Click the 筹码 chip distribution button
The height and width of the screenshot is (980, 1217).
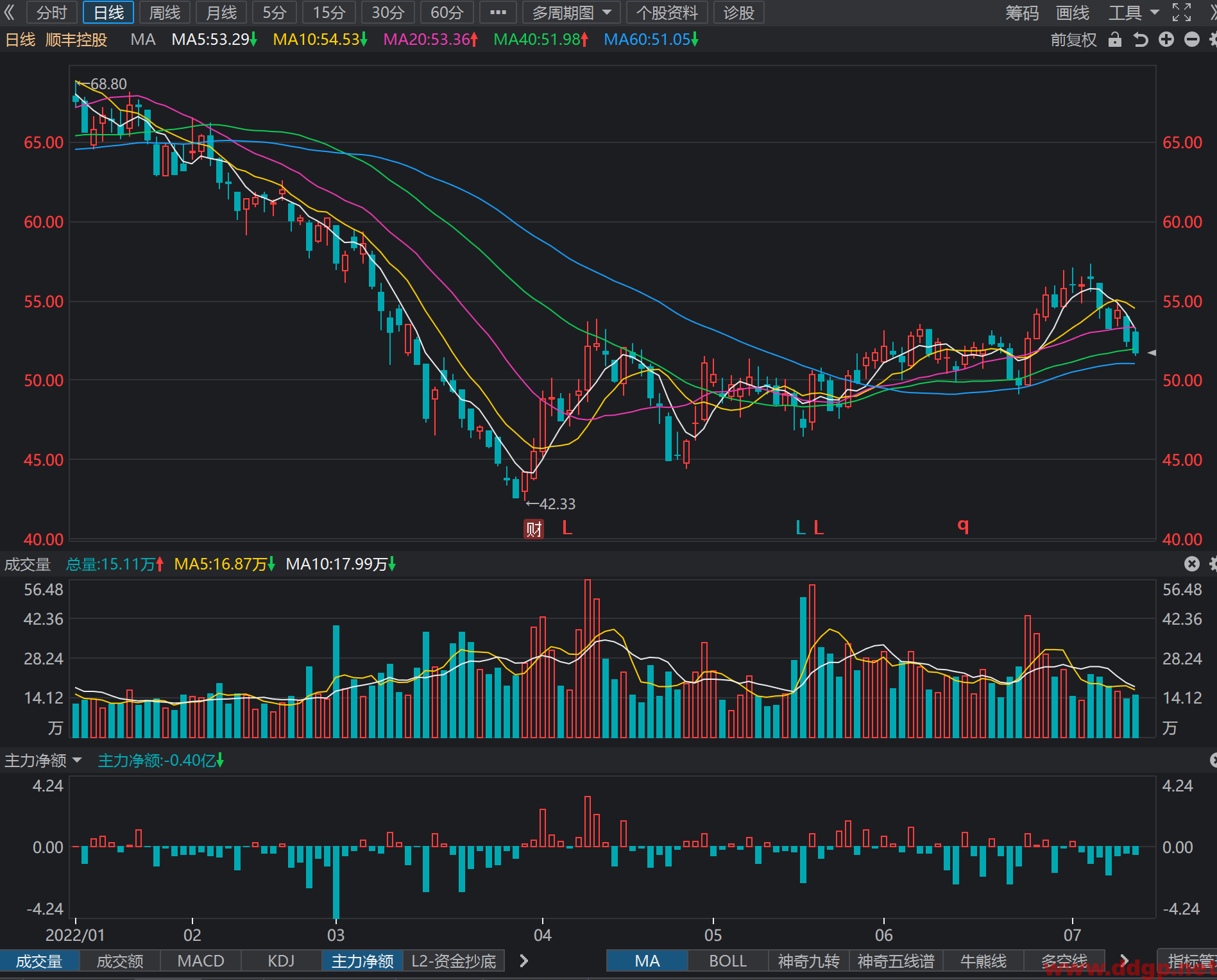click(1022, 12)
